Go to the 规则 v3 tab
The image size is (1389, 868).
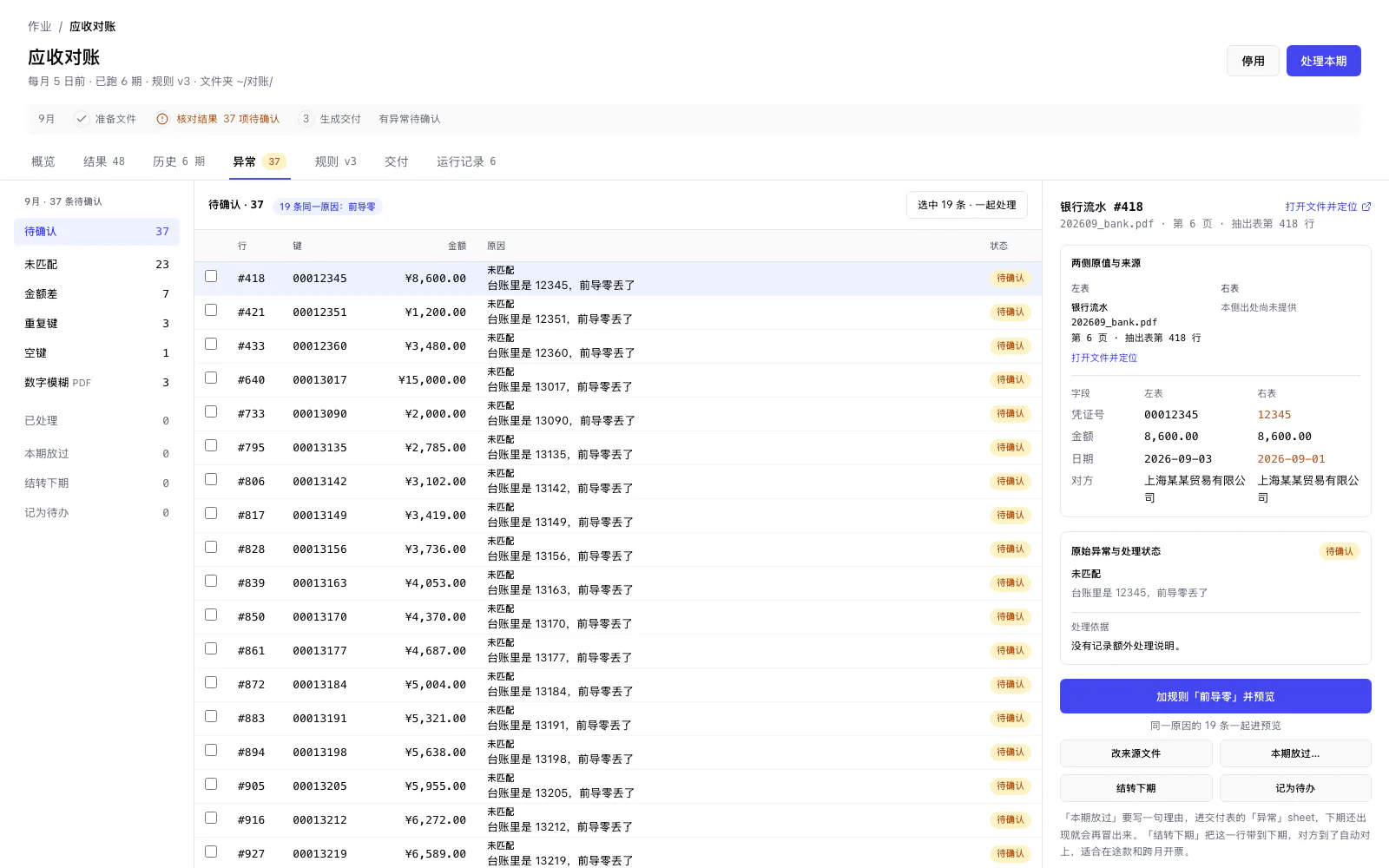336,161
